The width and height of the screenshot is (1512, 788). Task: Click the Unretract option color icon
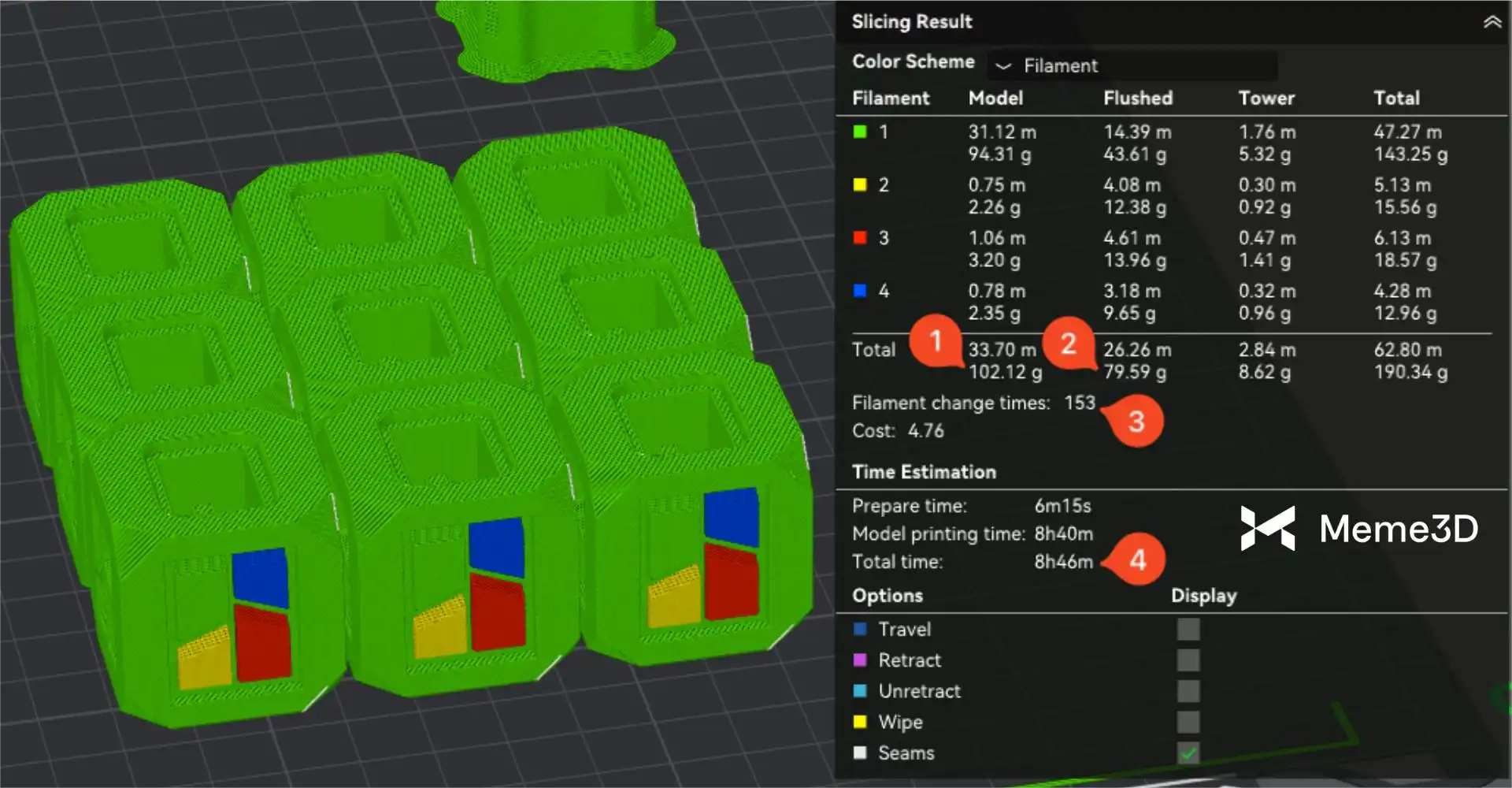[860, 691]
